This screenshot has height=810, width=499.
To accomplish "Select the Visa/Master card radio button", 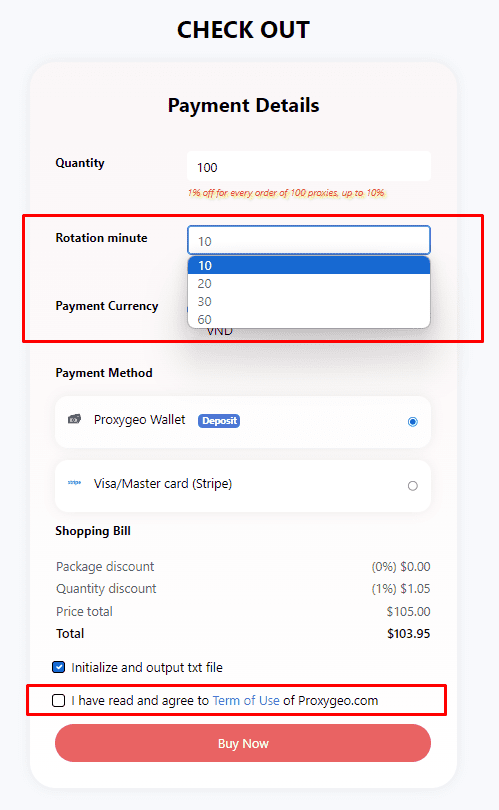I will point(413,486).
